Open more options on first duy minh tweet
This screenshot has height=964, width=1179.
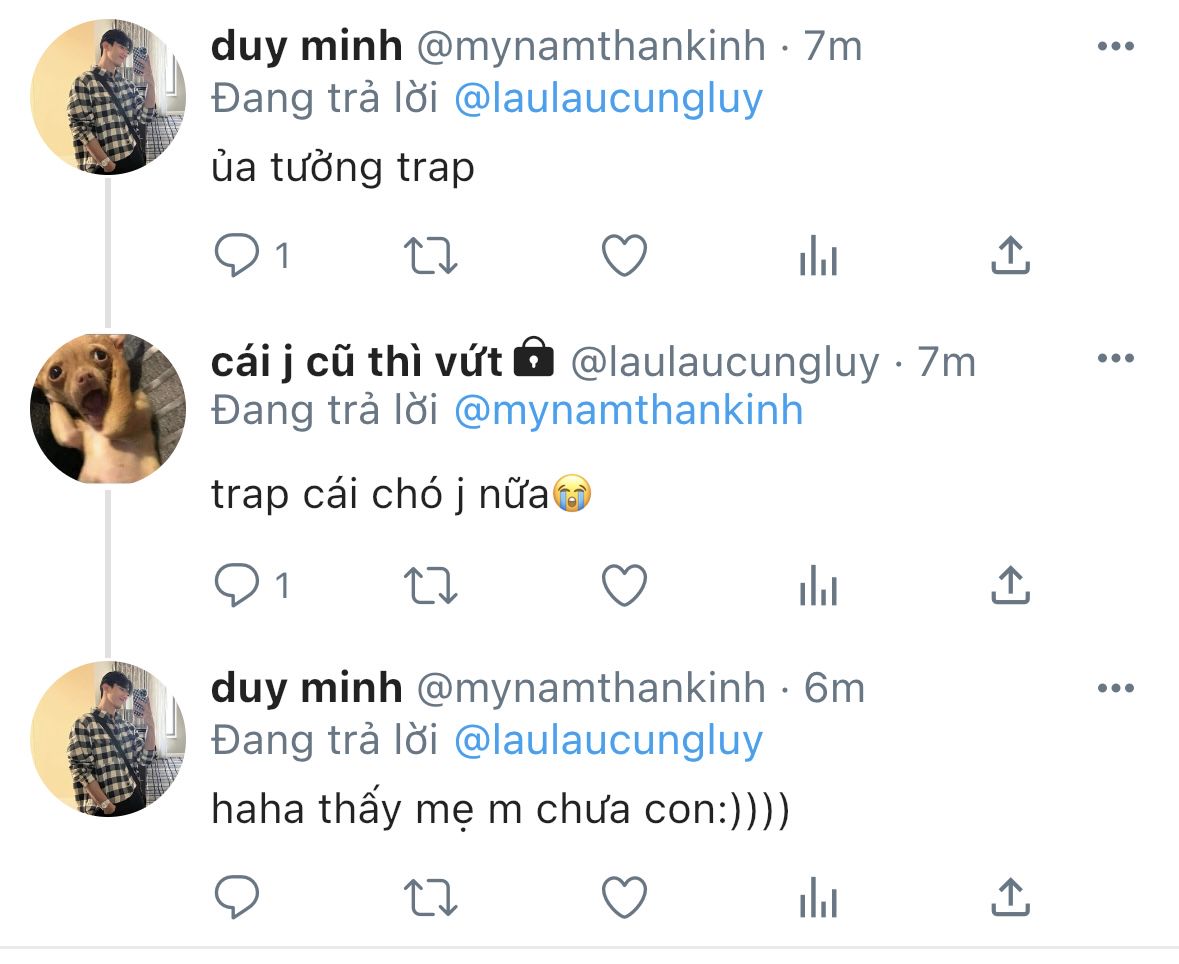1116,47
